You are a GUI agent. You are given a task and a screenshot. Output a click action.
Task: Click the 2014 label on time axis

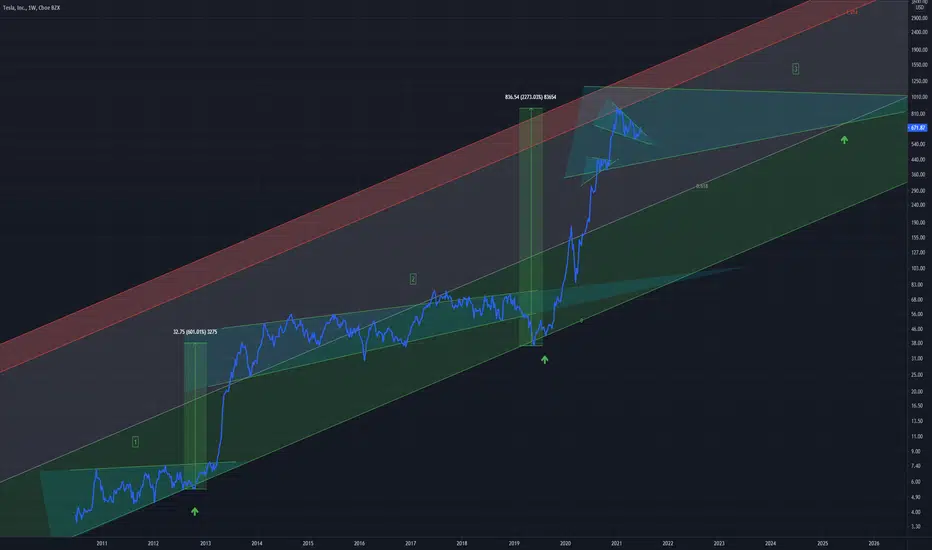click(257, 543)
